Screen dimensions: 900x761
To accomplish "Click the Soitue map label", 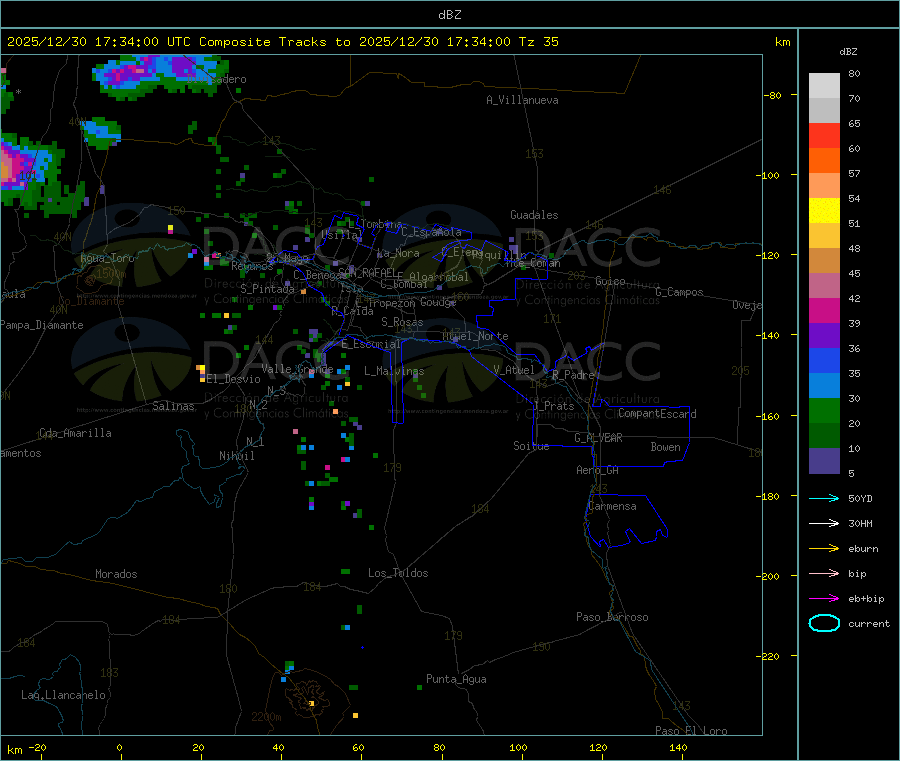I will point(531,446).
